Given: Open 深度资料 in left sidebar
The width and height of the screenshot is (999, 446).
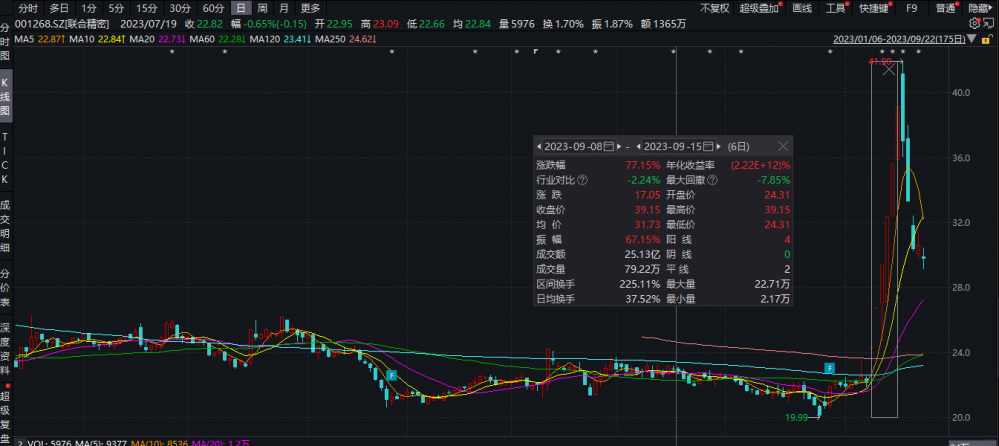Looking at the screenshot, I should pos(5,349).
